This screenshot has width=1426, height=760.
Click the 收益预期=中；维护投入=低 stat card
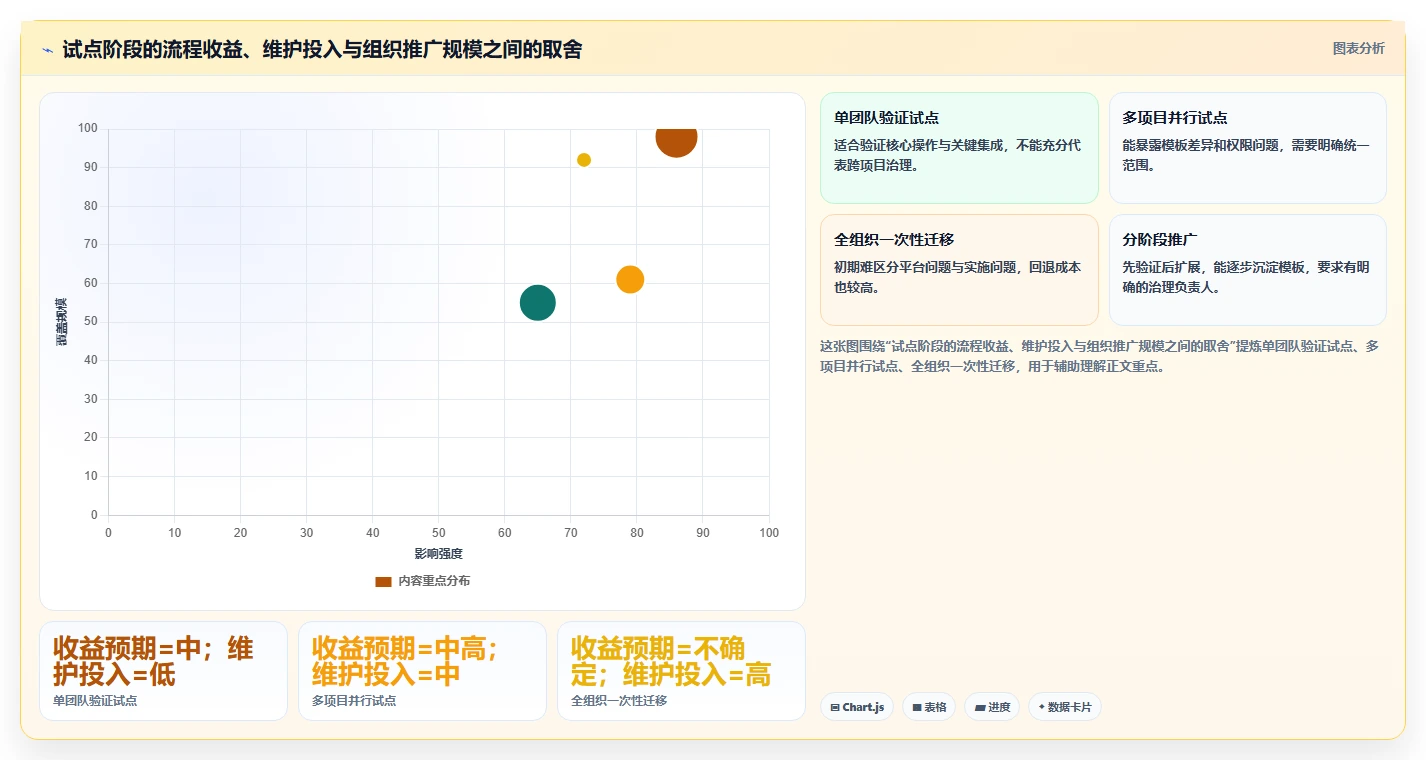[163, 671]
